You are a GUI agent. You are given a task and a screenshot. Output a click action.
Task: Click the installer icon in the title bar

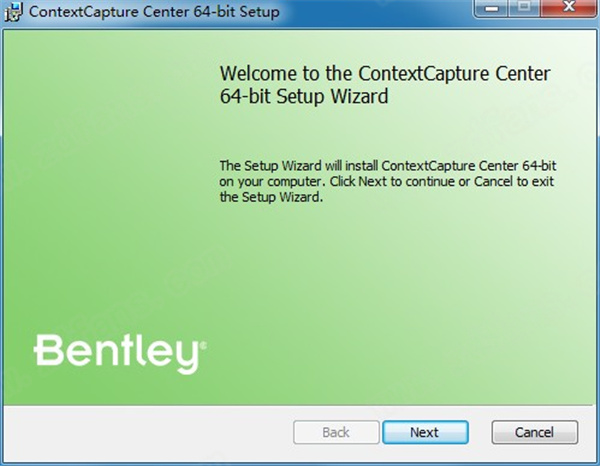click(x=13, y=11)
